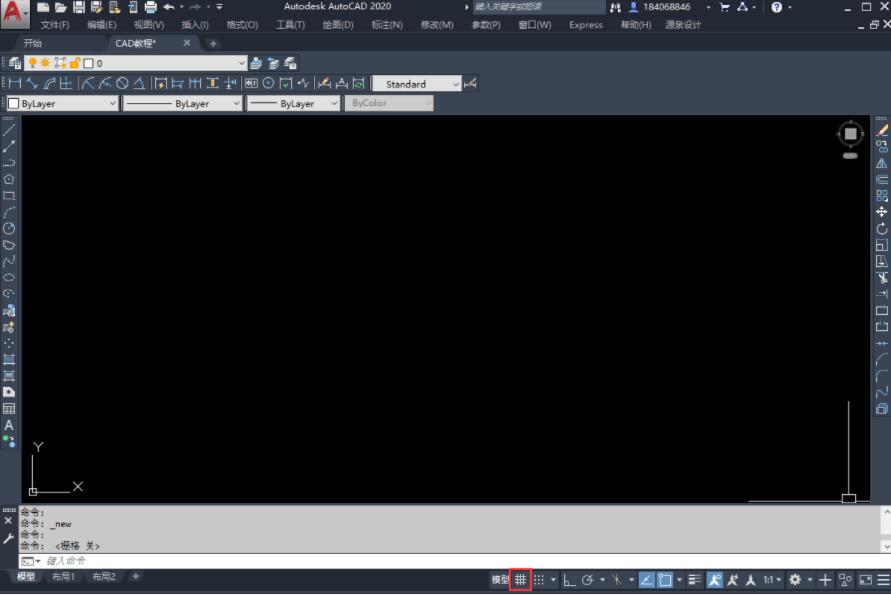Click the ViewCube in the drawing area
Screen dimensions: 891x595
pyautogui.click(x=850, y=134)
